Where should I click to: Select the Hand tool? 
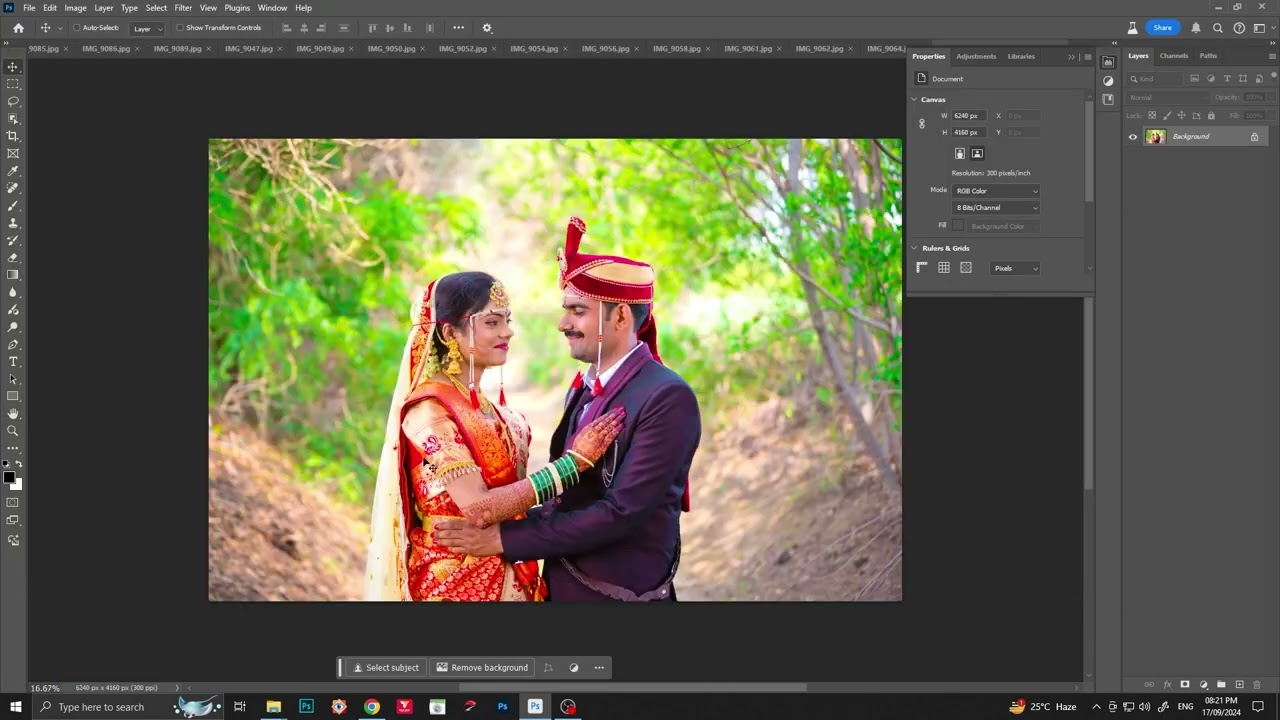(13, 414)
